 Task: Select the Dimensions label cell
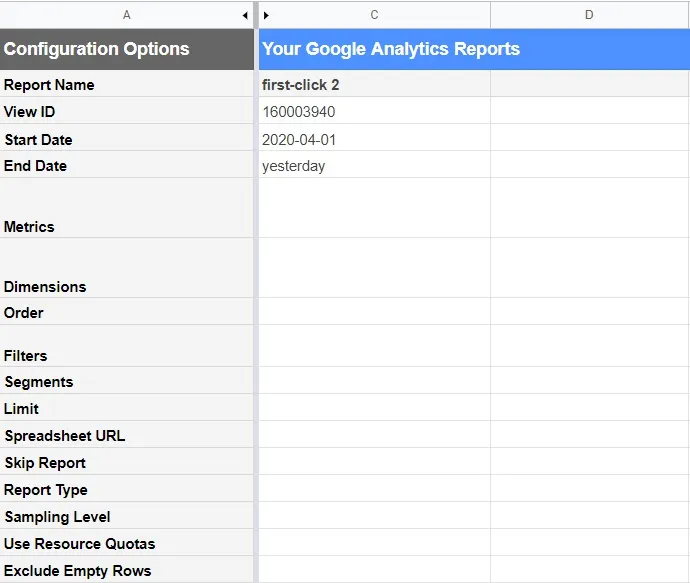click(x=127, y=268)
